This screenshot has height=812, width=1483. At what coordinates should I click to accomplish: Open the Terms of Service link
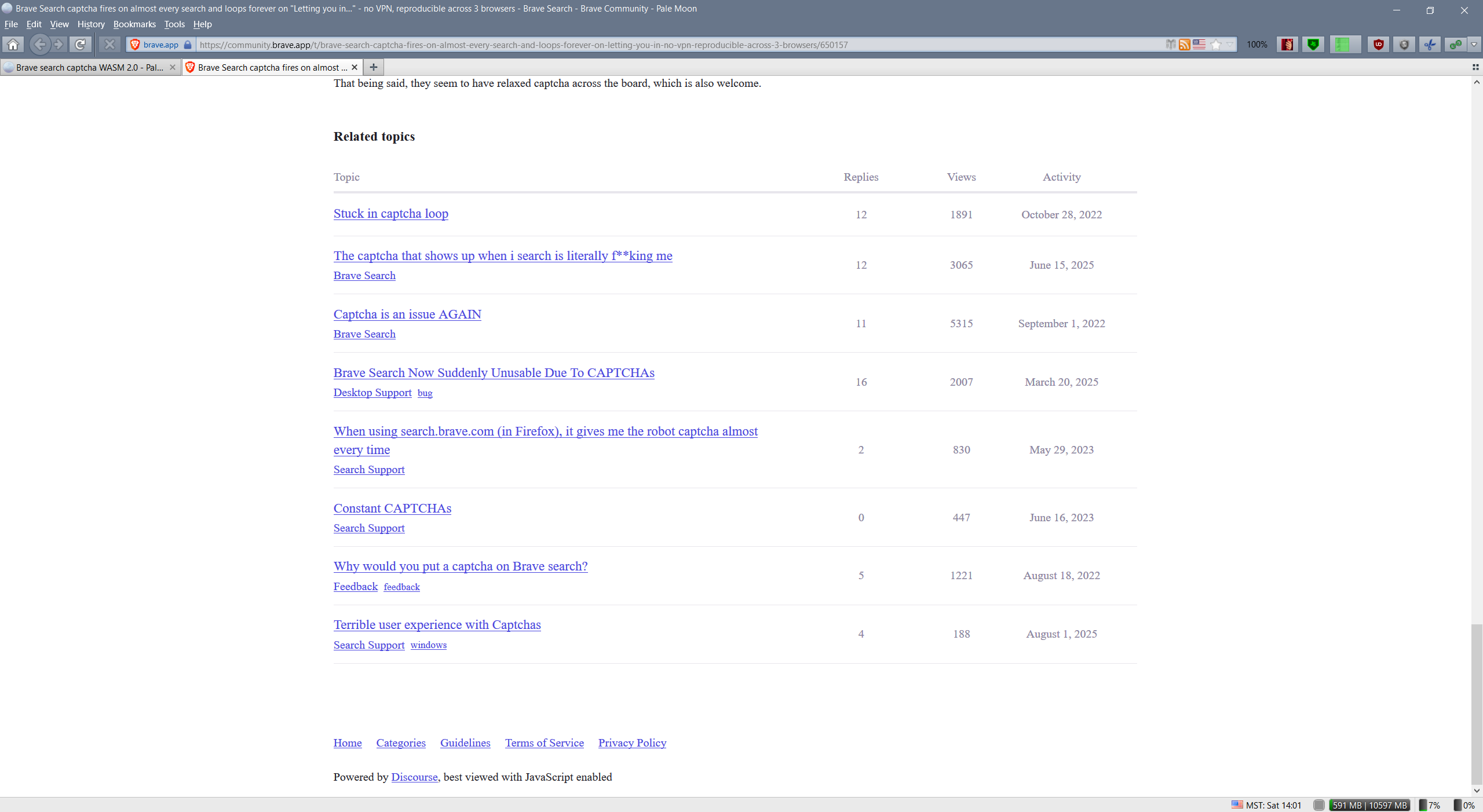coord(544,743)
